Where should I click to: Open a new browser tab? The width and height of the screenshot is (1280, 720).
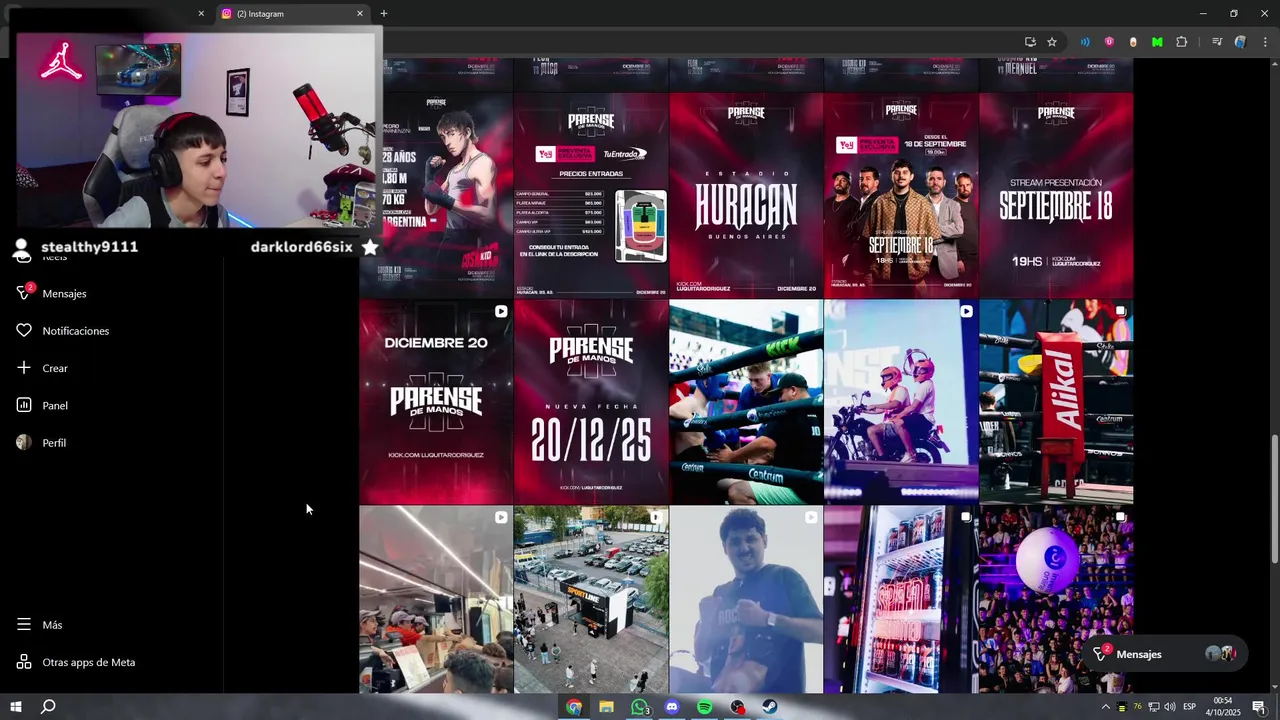pyautogui.click(x=383, y=14)
